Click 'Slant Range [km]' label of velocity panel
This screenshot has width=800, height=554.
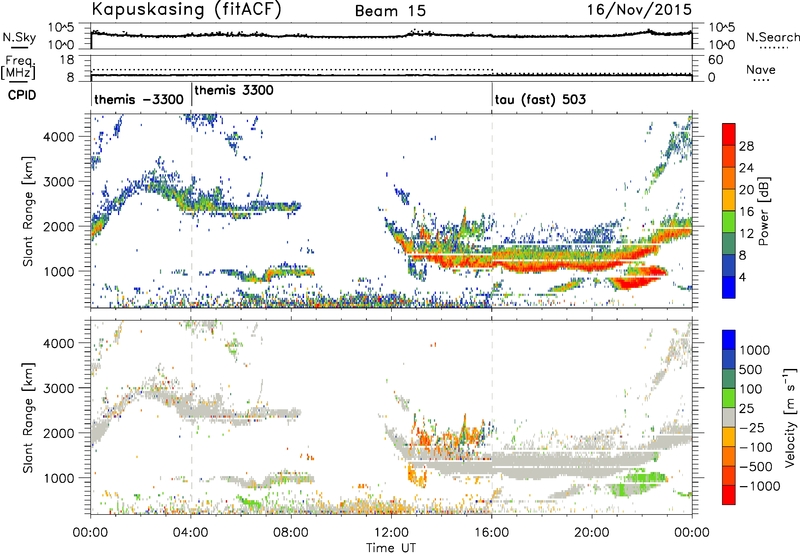click(x=28, y=417)
